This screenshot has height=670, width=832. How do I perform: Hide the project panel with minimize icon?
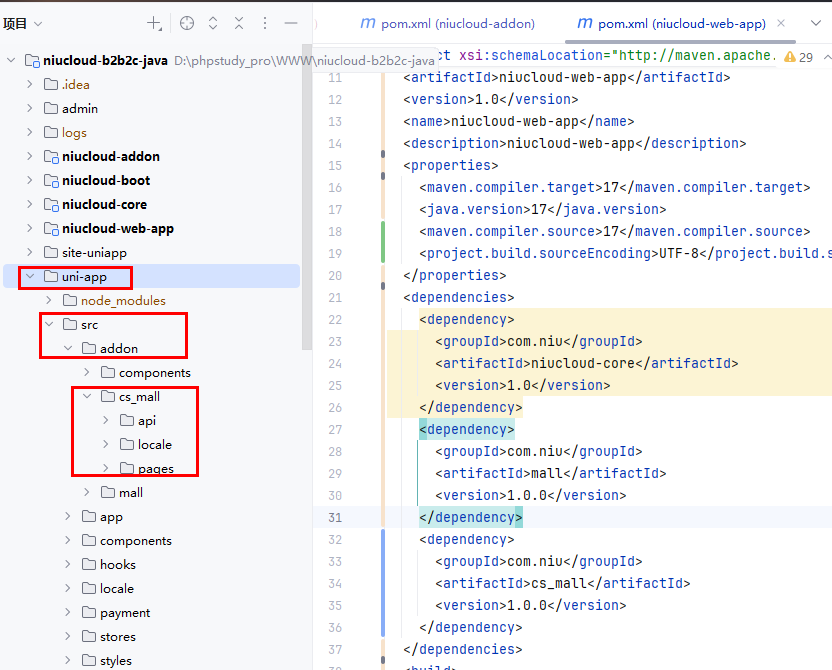[x=291, y=23]
